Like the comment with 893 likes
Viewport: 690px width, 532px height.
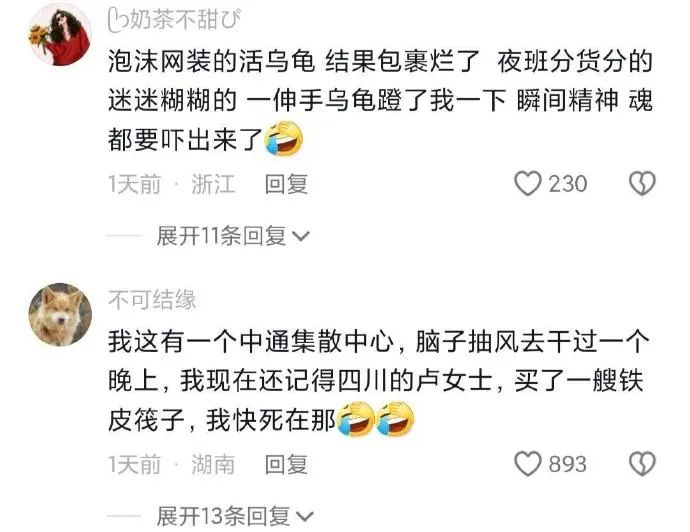(527, 464)
